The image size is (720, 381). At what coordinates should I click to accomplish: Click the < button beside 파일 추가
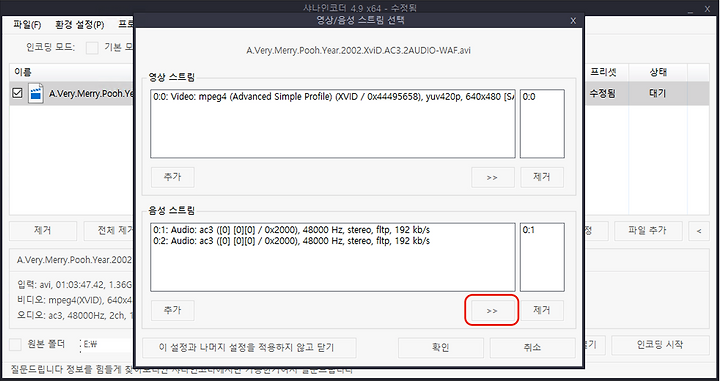tap(699, 231)
